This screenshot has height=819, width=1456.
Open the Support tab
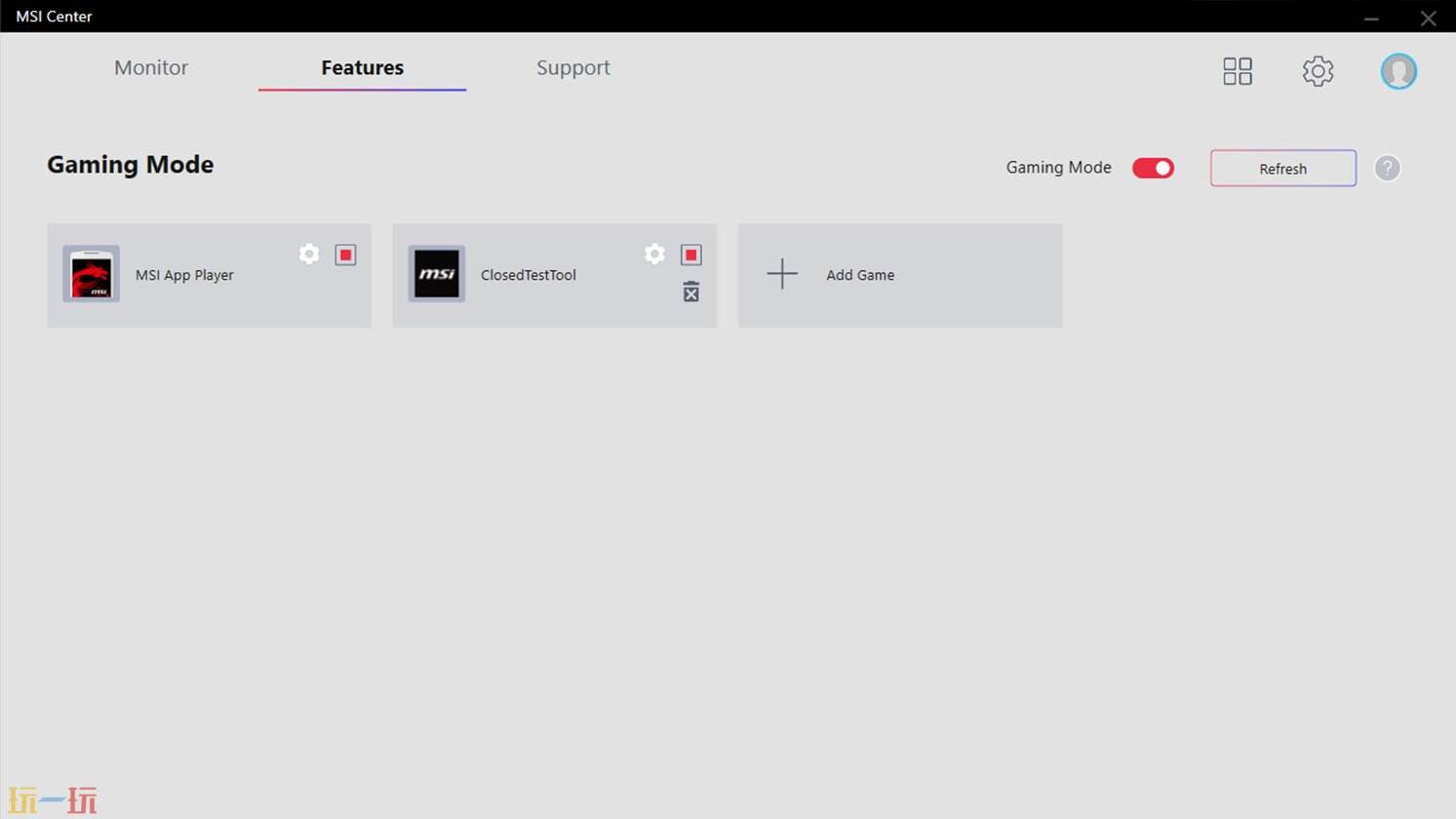point(572,67)
